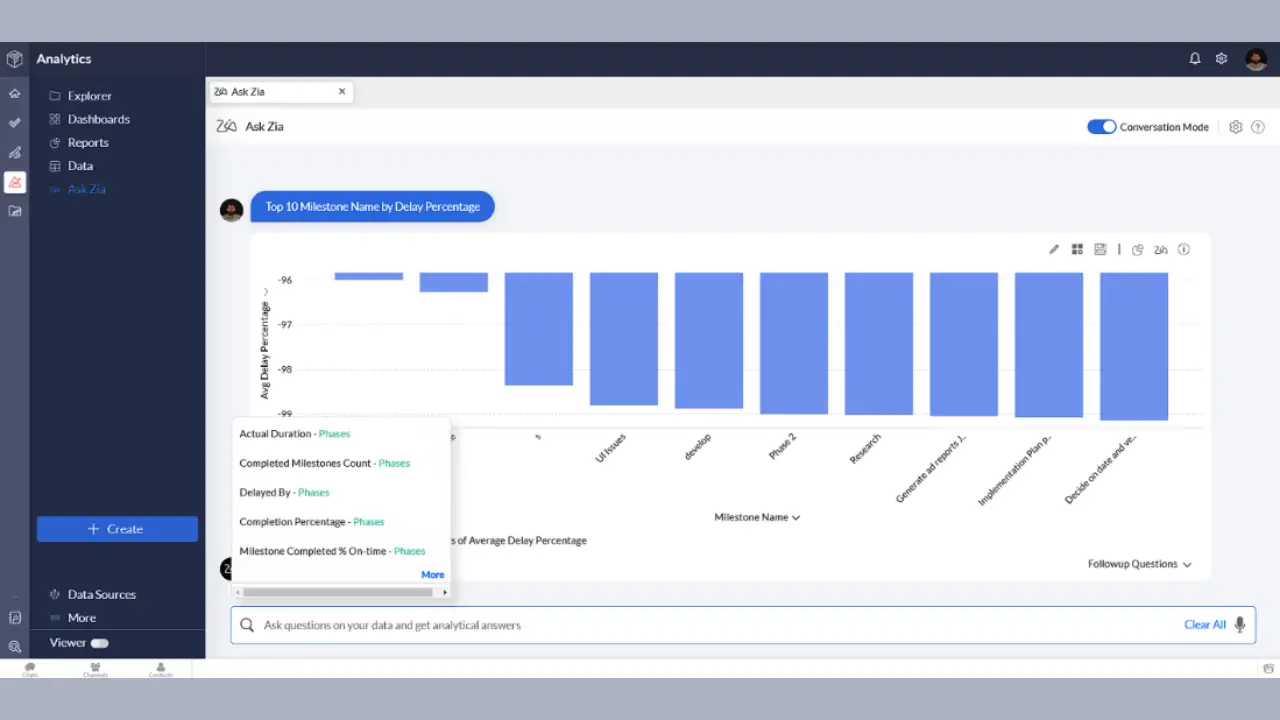Change chart type via the pie chart icon
This screenshot has width=1280, height=720.
coord(1137,249)
